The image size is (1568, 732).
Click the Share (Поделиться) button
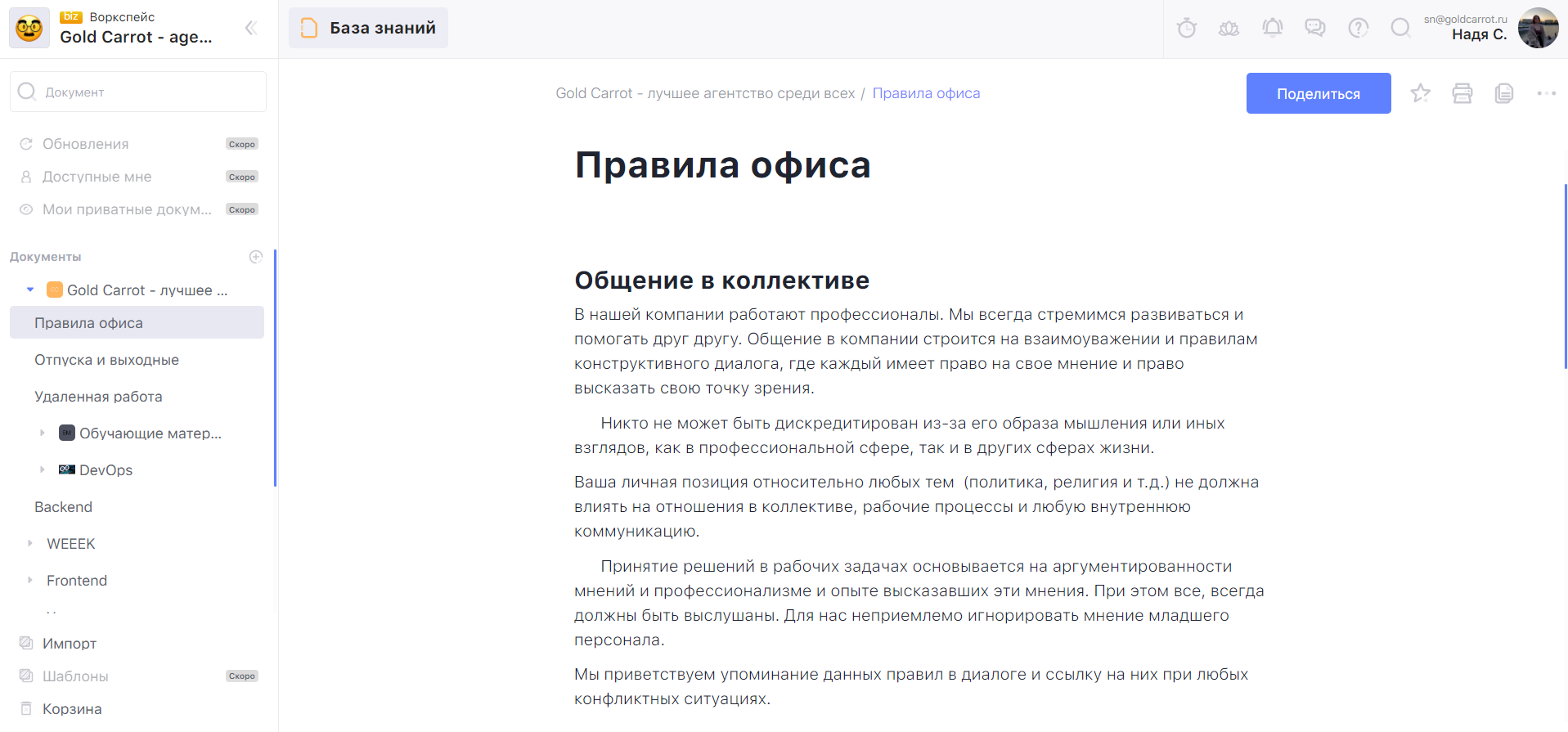coord(1319,93)
